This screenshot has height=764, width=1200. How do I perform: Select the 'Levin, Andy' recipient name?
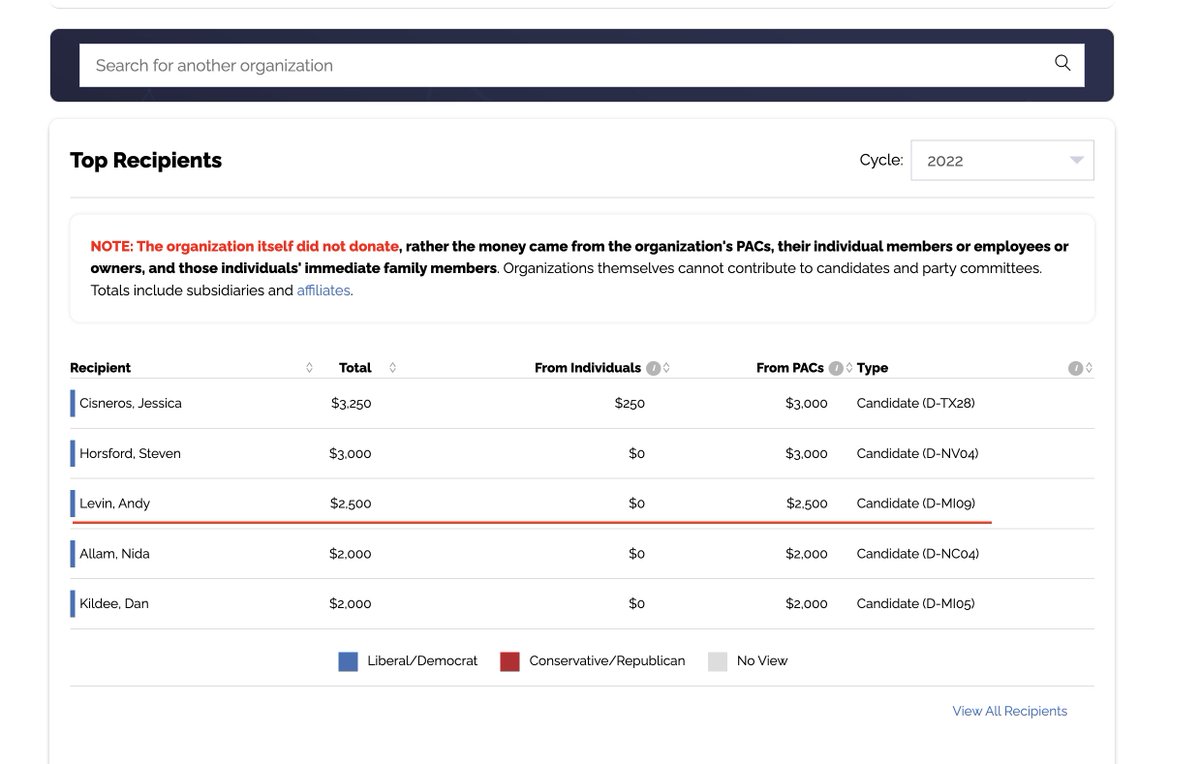115,503
